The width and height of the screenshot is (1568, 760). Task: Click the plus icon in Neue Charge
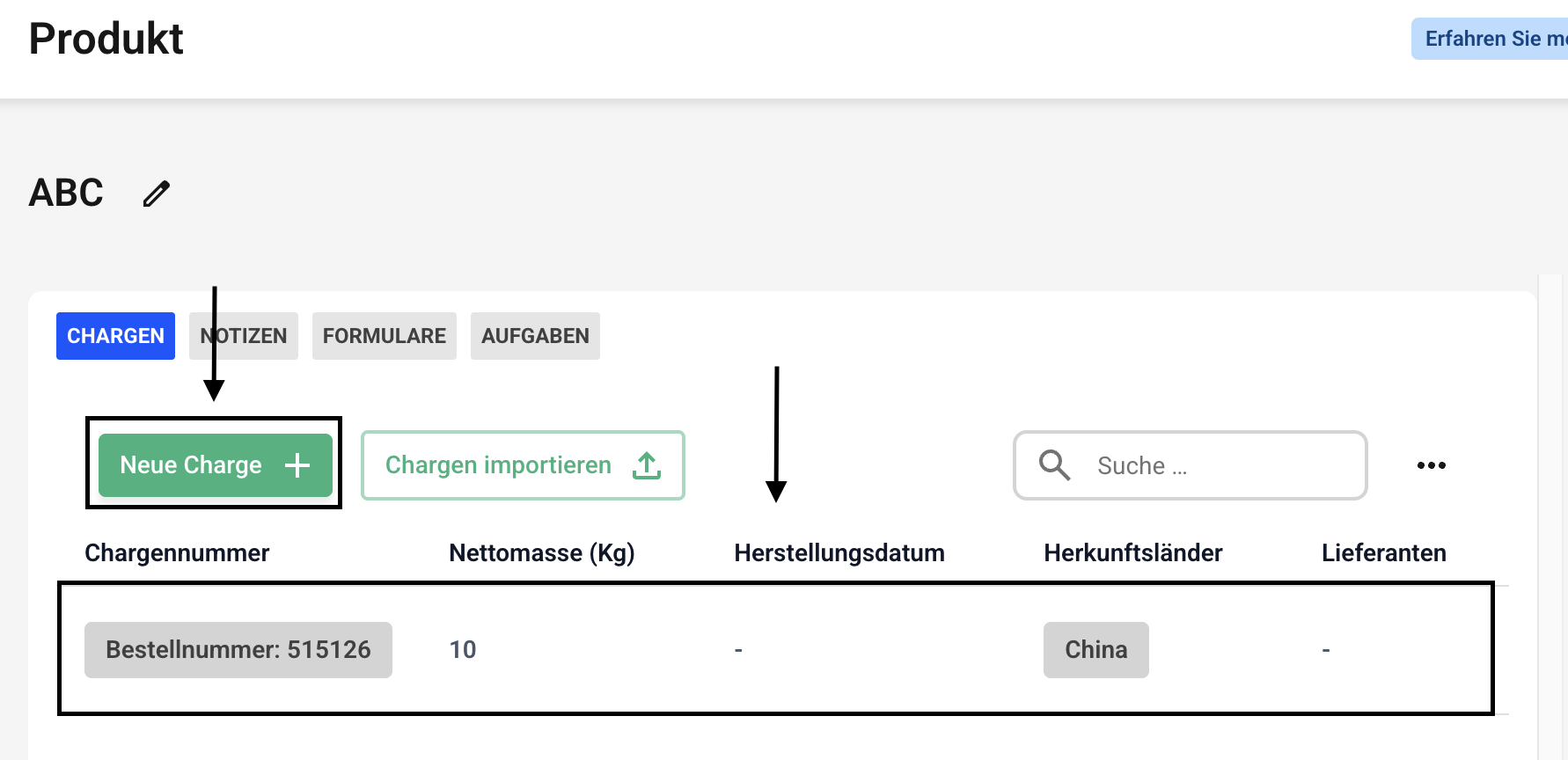pos(297,465)
